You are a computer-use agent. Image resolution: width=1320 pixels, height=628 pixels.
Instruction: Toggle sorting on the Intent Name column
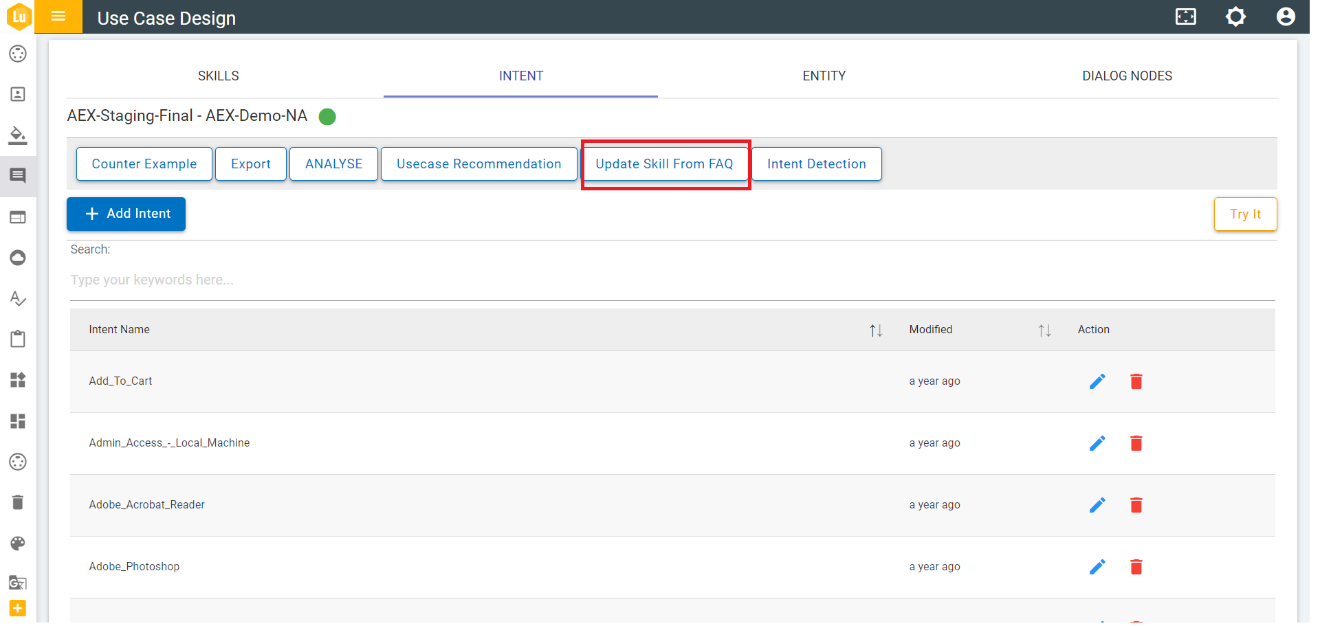[875, 329]
